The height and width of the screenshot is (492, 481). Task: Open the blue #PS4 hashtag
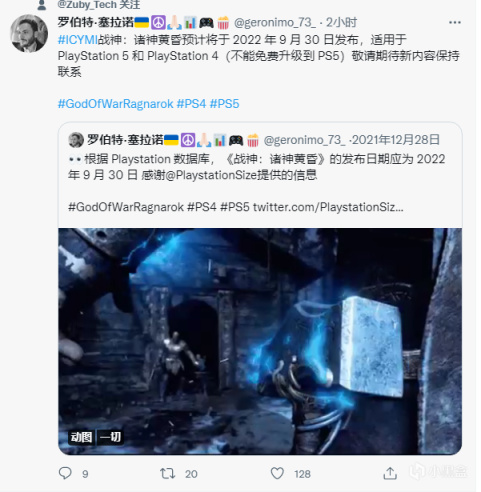pos(191,104)
